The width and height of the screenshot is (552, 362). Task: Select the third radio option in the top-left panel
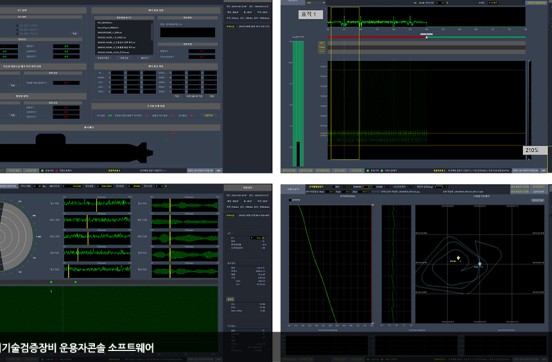click(18, 34)
